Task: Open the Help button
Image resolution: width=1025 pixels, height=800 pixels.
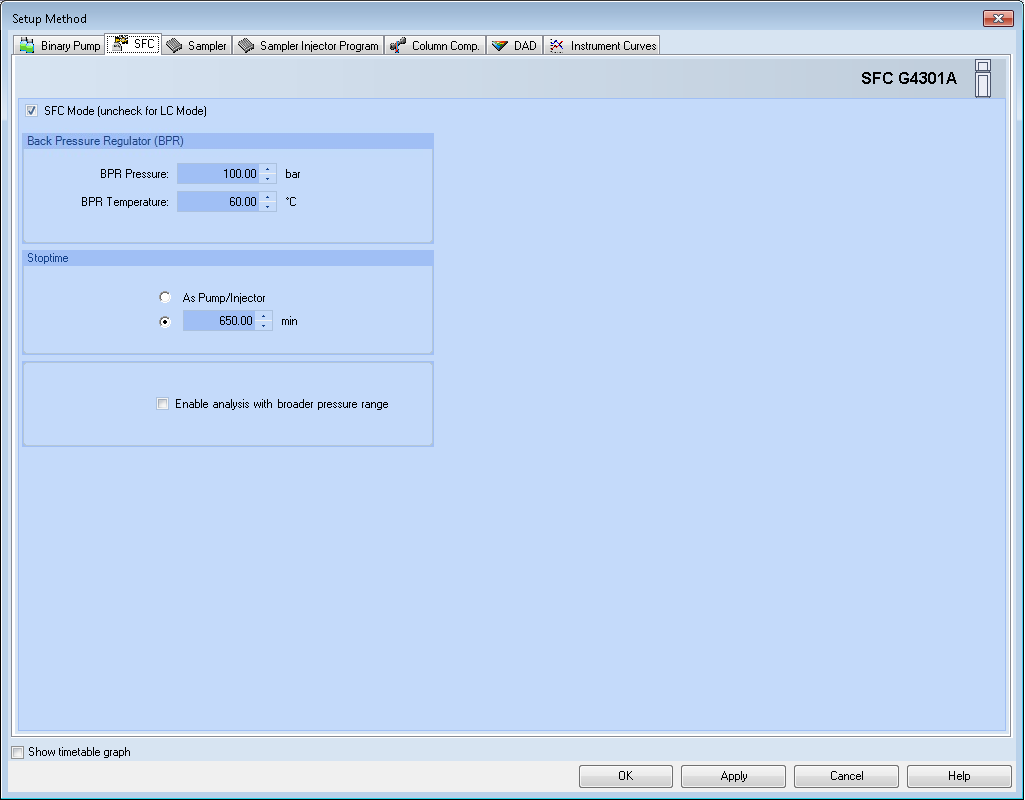Action: 958,776
